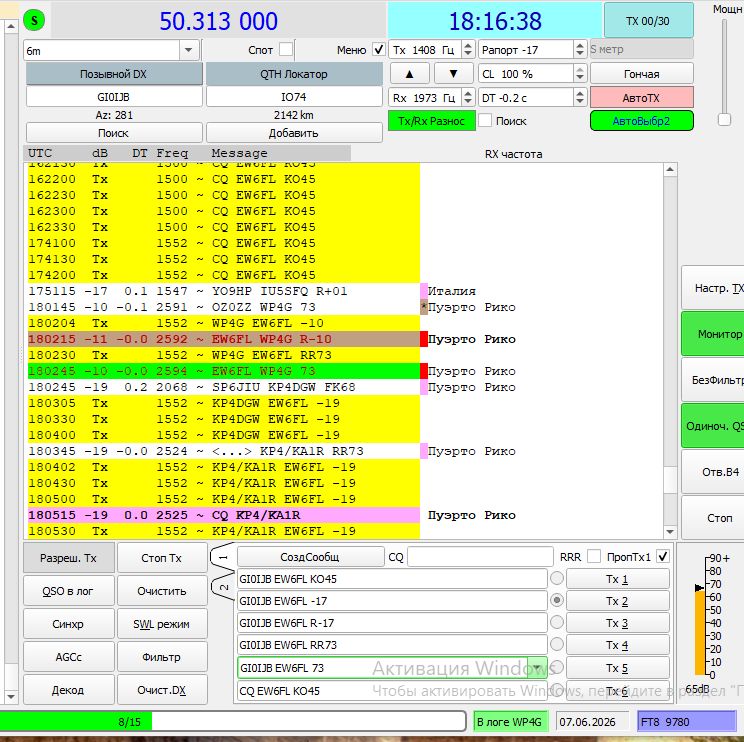
Task: Click the Фильтр button
Action: (x=162, y=657)
